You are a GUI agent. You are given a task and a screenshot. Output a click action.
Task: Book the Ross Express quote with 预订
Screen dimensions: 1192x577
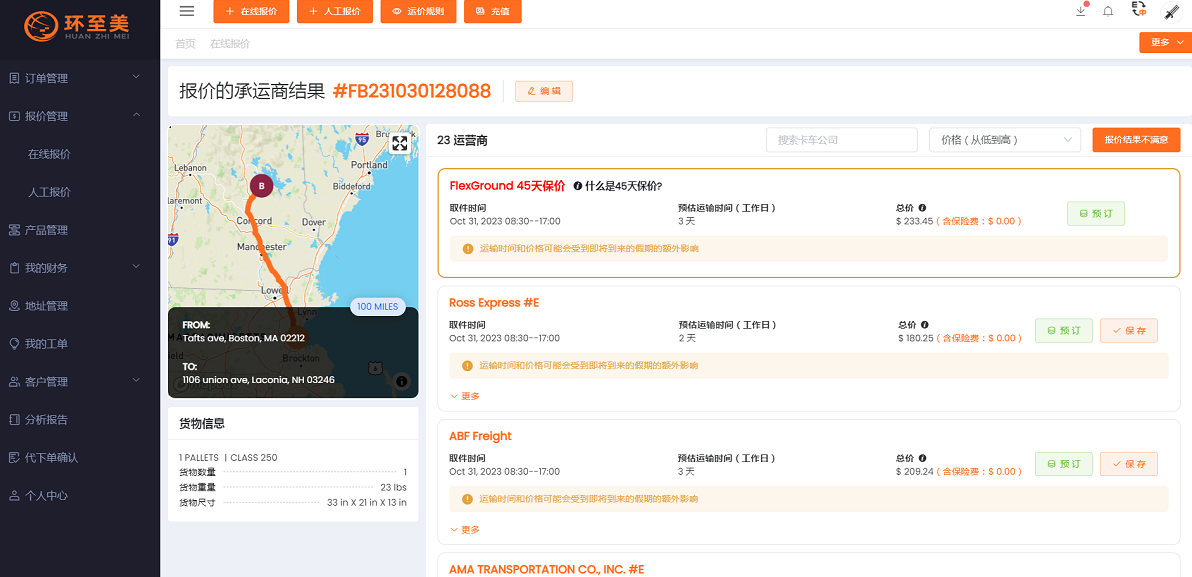pos(1063,331)
